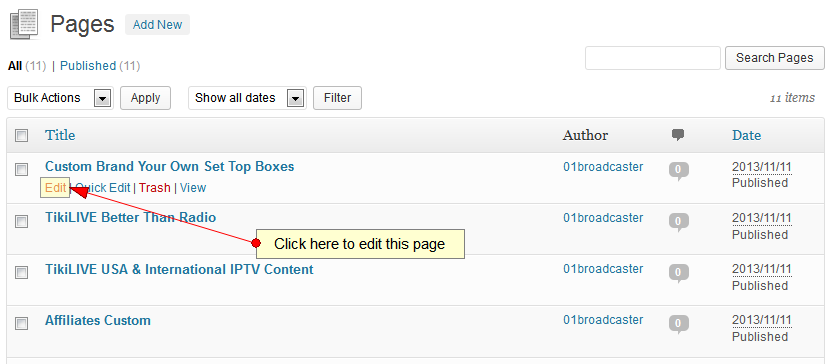This screenshot has width=831, height=364.
Task: Open comment count bubble for Affiliates Custom
Action: pos(679,324)
